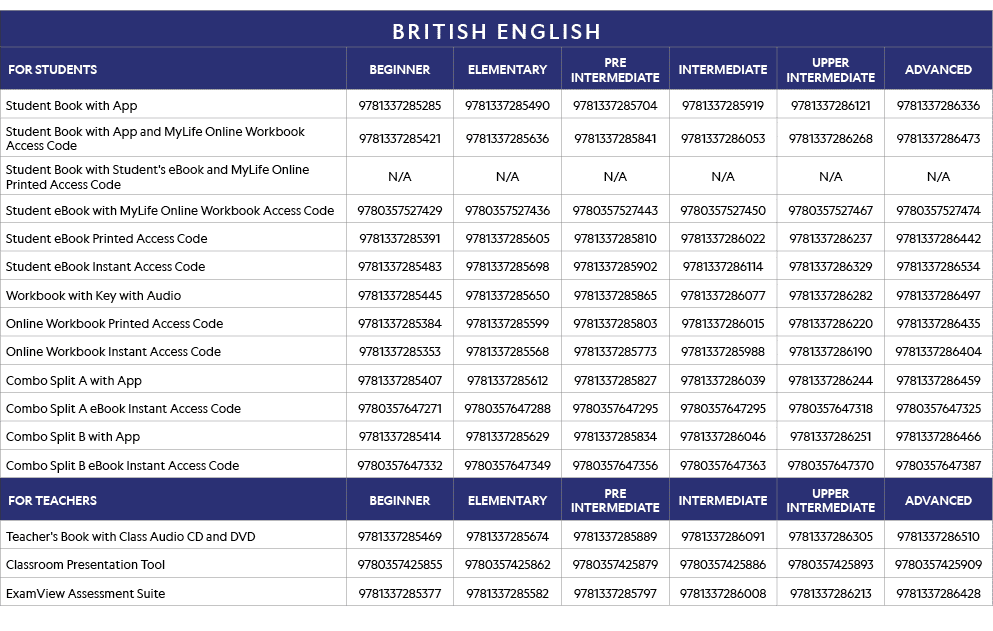This screenshot has height=631, width=993.
Task: Select the Classroom Presentation Tool row label
Action: 85,565
